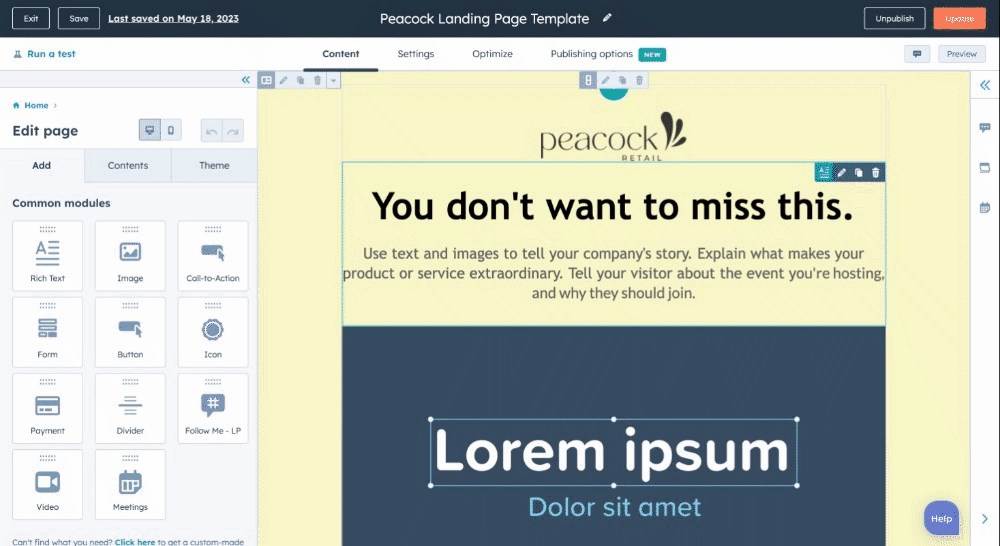Clone column with copy icon above logo
Screen dimensions: 1000x546
pos(622,80)
